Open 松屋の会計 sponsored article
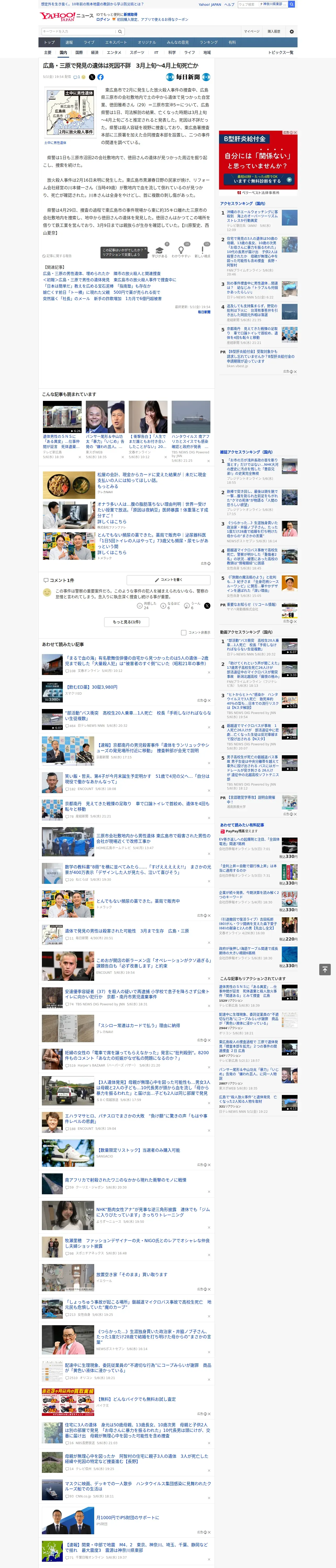 152,478
